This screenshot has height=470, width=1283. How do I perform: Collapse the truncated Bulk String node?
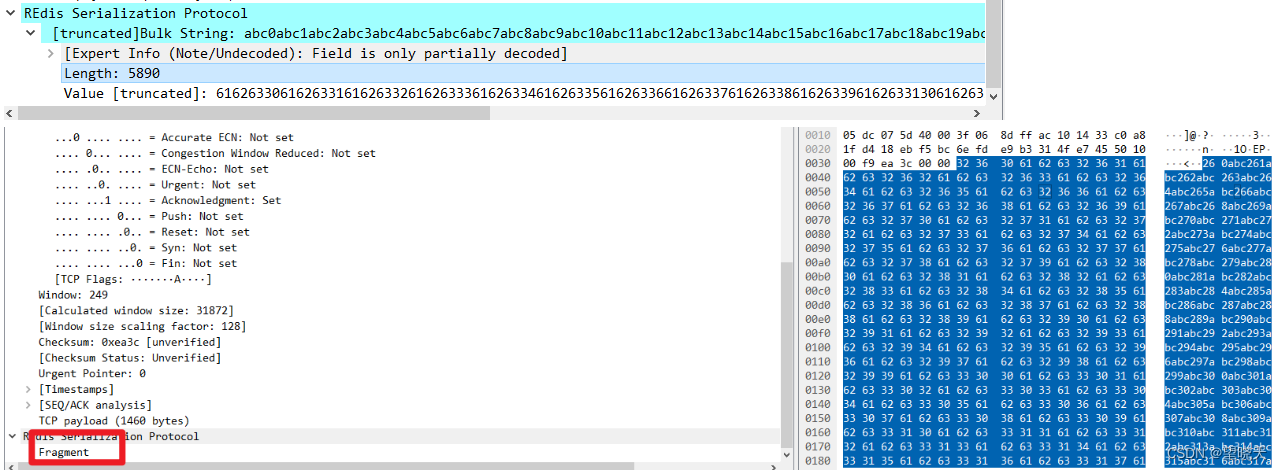click(x=31, y=34)
